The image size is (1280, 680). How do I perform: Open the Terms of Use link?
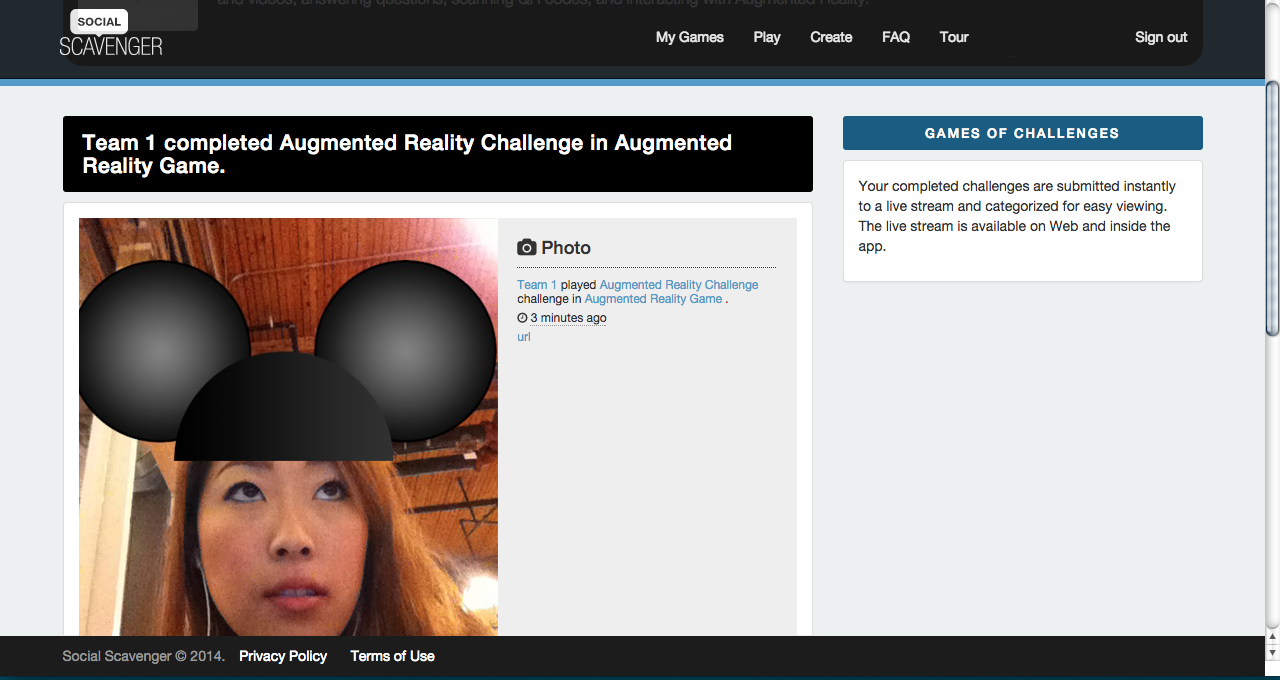click(392, 656)
